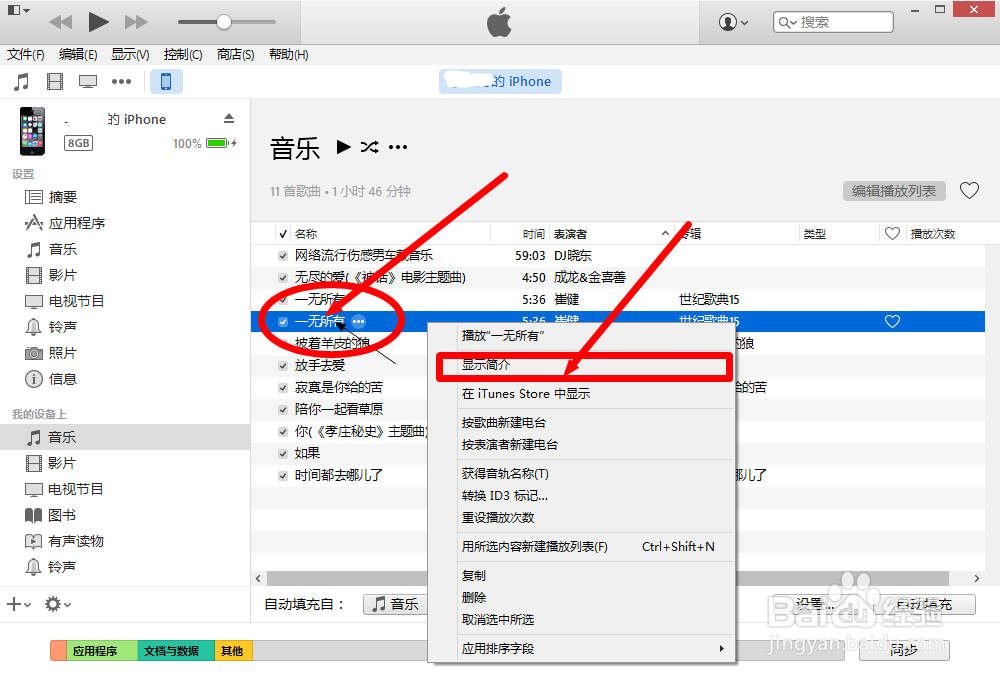The height and width of the screenshot is (678, 1000).
Task: Open the Movies film-strip icon in navigation bar
Action: pos(55,81)
